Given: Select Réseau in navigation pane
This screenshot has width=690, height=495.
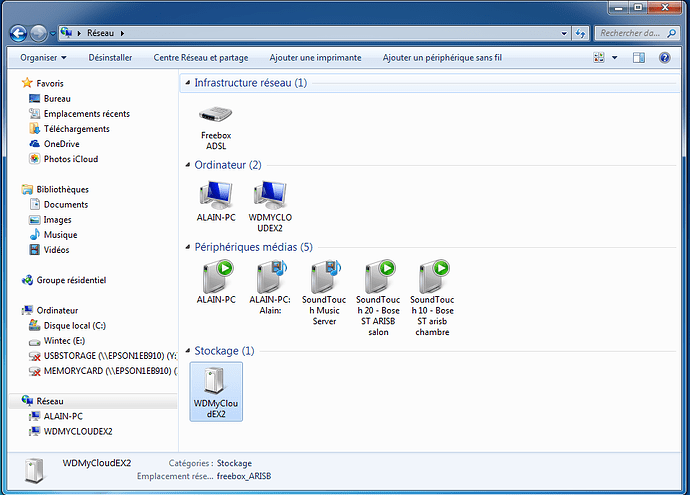Looking at the screenshot, I should [x=93, y=401].
